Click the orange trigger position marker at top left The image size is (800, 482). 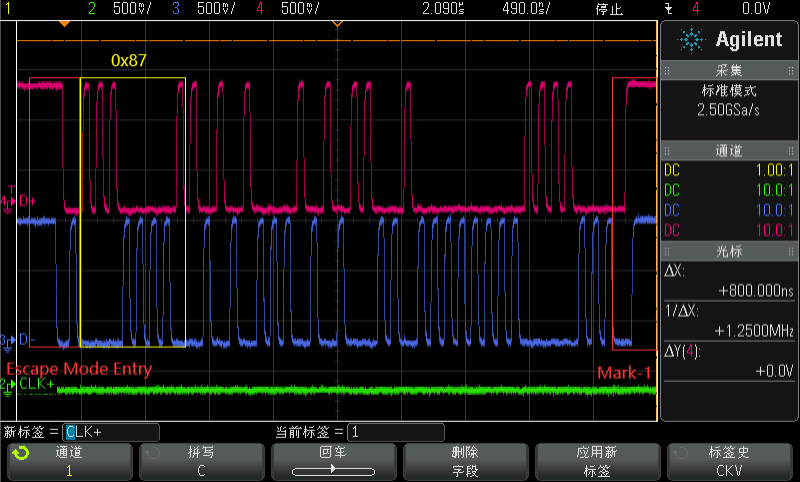click(x=65, y=23)
